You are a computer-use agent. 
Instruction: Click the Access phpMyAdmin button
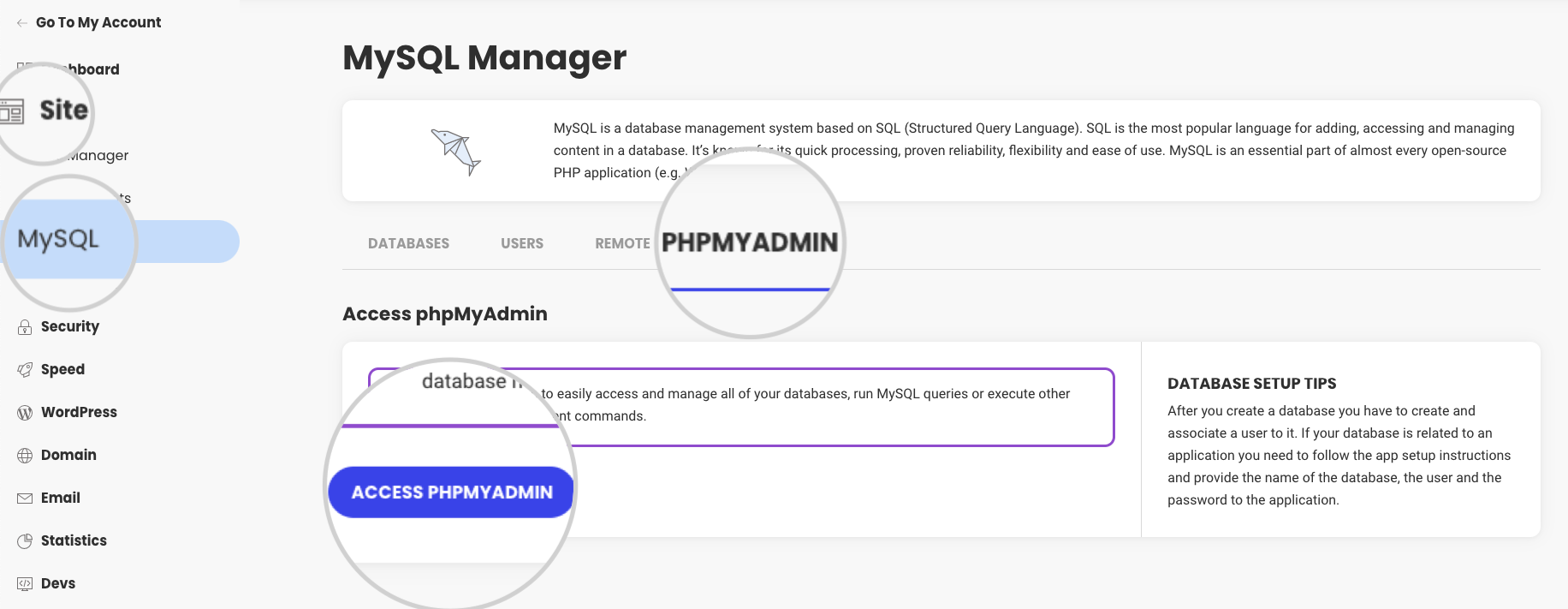tap(451, 493)
